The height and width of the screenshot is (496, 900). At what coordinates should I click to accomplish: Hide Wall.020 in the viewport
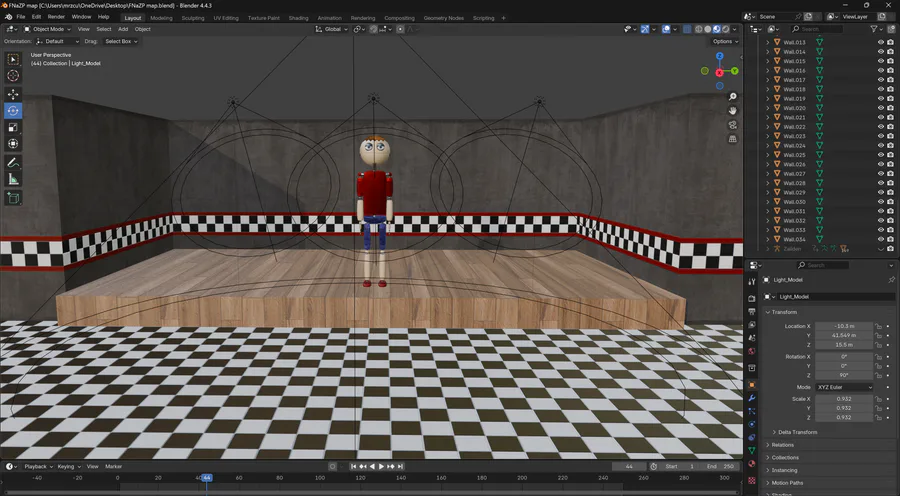tap(881, 108)
